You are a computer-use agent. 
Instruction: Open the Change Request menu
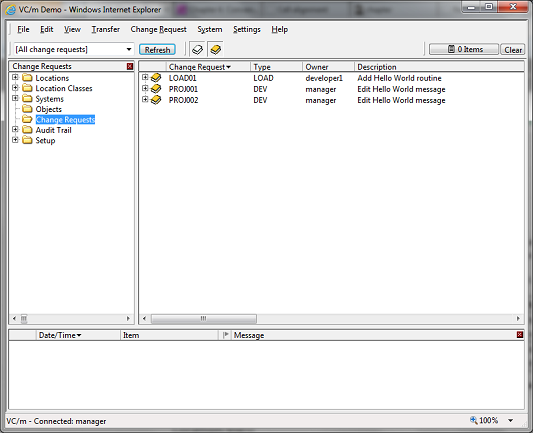[158, 30]
